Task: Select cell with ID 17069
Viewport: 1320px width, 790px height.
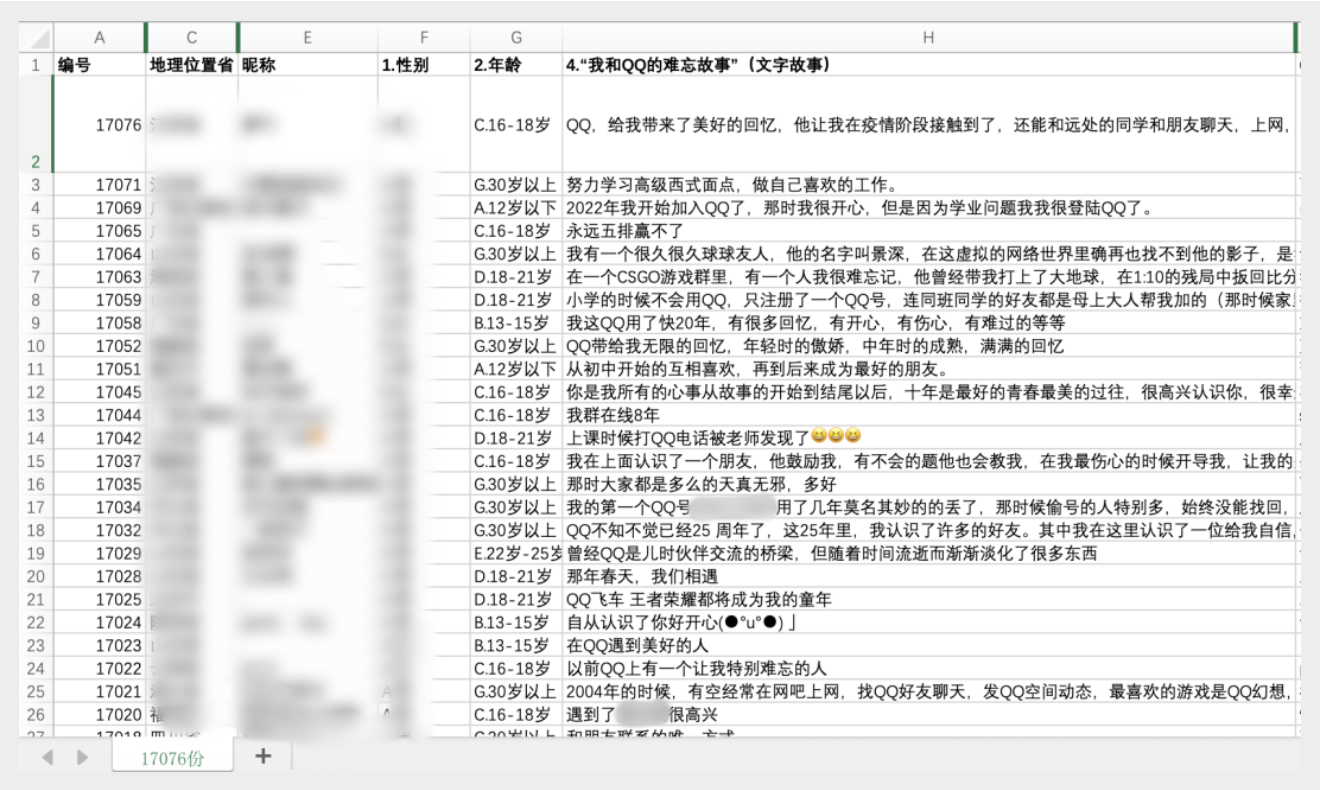Action: pyautogui.click(x=99, y=208)
